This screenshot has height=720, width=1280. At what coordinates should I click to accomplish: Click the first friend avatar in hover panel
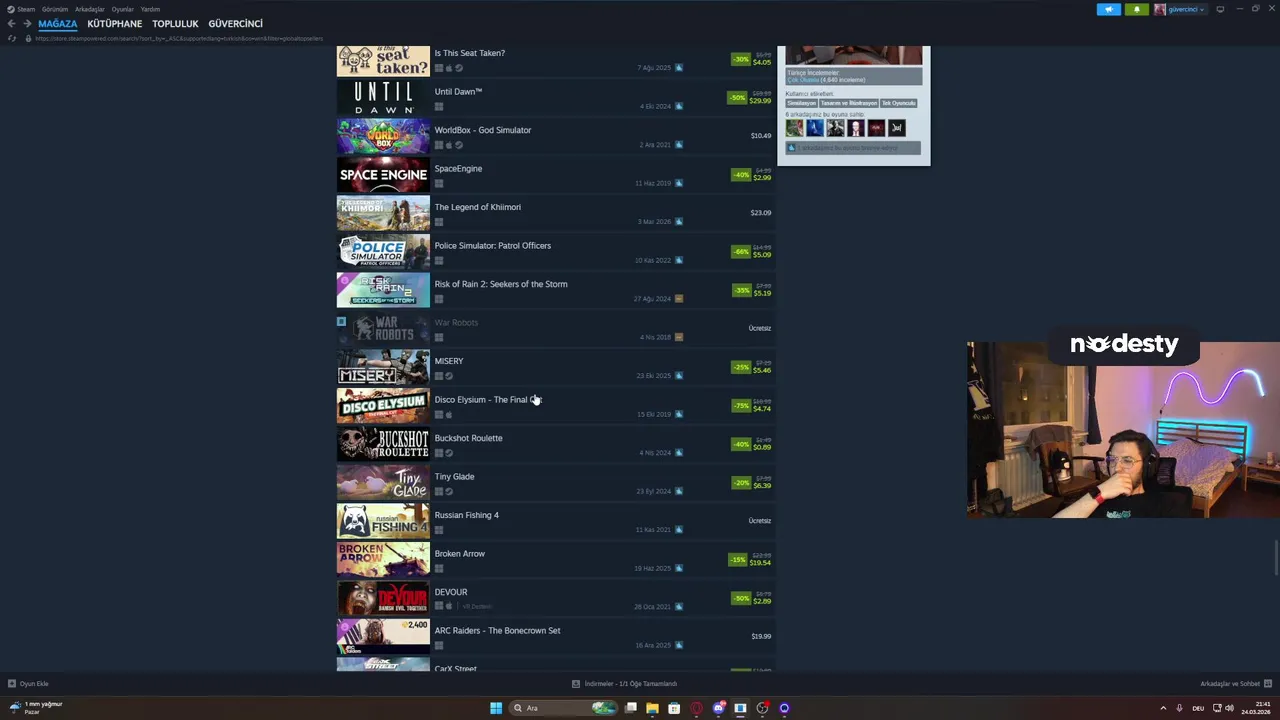[794, 128]
